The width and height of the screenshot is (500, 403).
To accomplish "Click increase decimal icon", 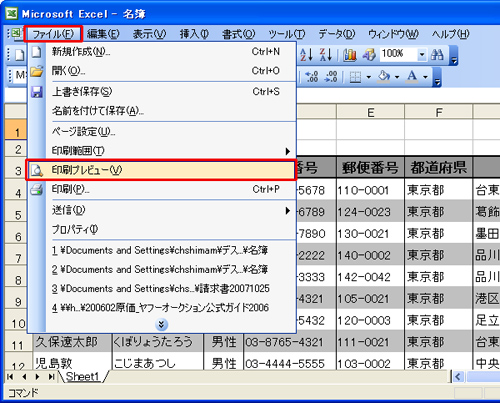I will coord(312,77).
